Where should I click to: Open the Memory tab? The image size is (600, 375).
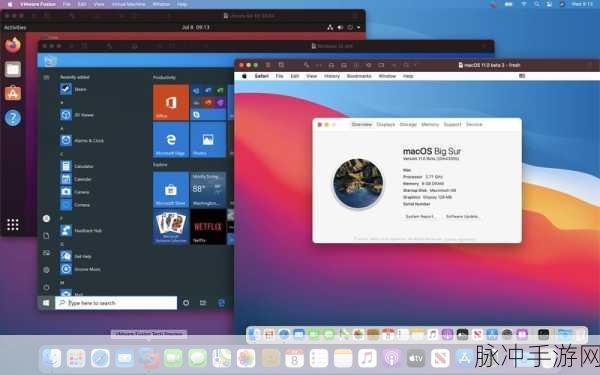point(430,124)
